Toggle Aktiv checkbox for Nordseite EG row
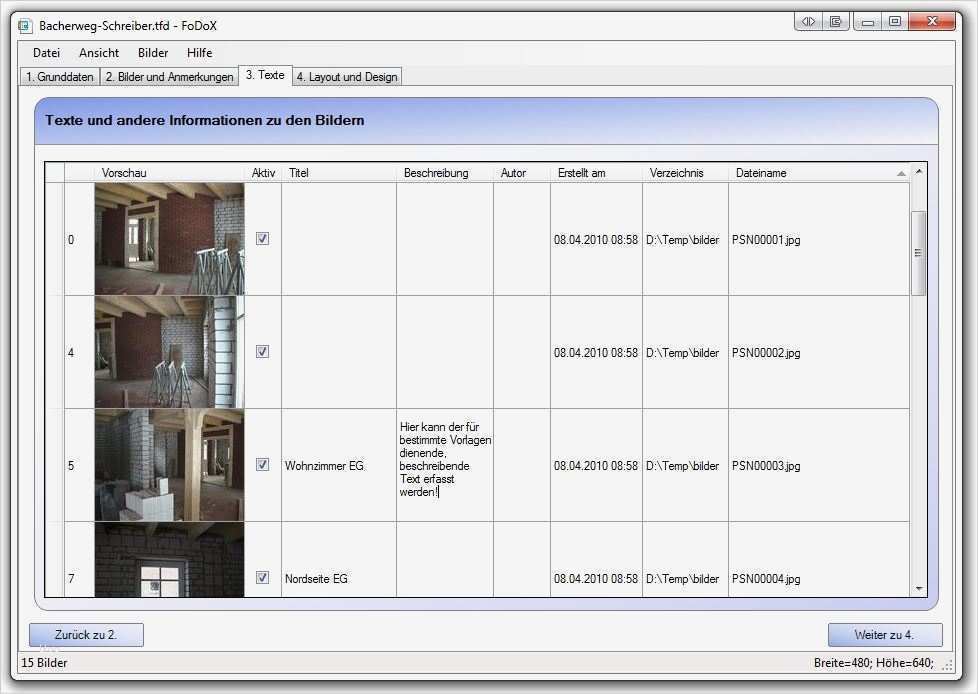978x694 pixels. click(x=263, y=577)
